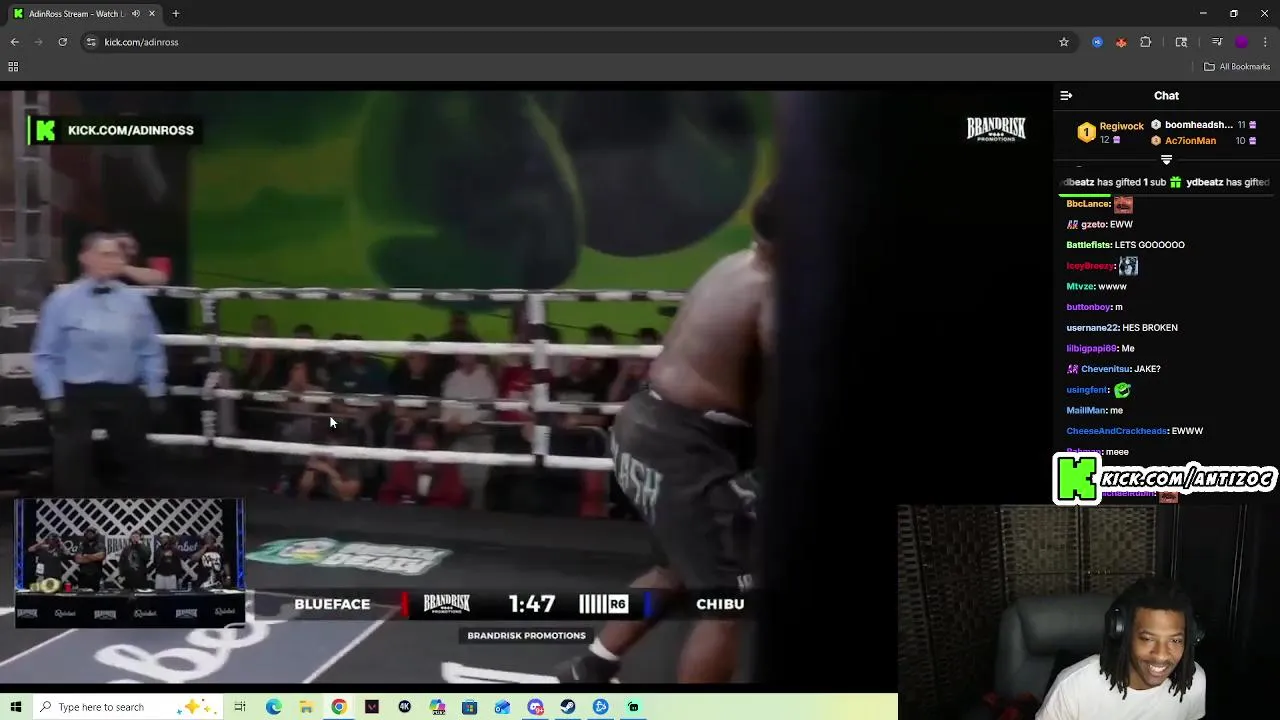The image size is (1280, 720).
Task: Open File Explorer from the taskbar
Action: (306, 707)
